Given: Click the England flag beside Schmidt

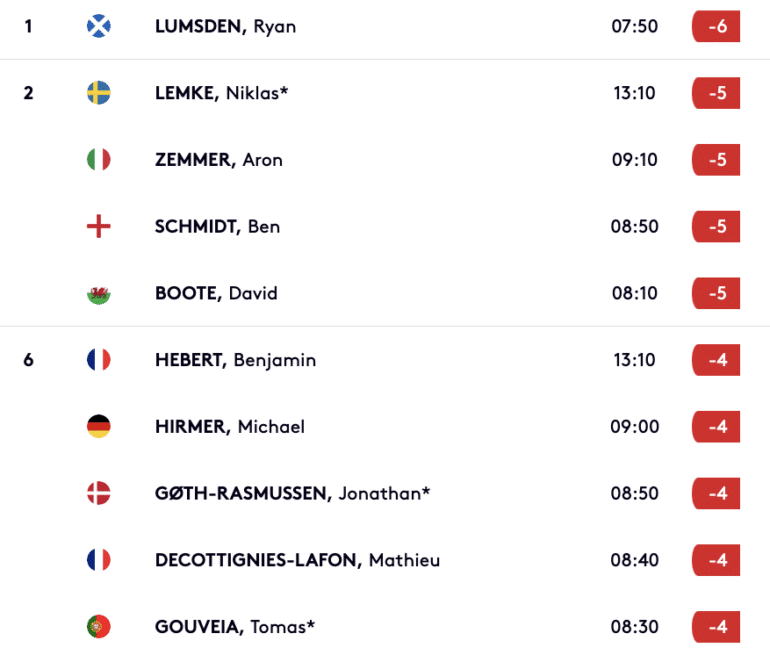Looking at the screenshot, I should pyautogui.click(x=99, y=226).
